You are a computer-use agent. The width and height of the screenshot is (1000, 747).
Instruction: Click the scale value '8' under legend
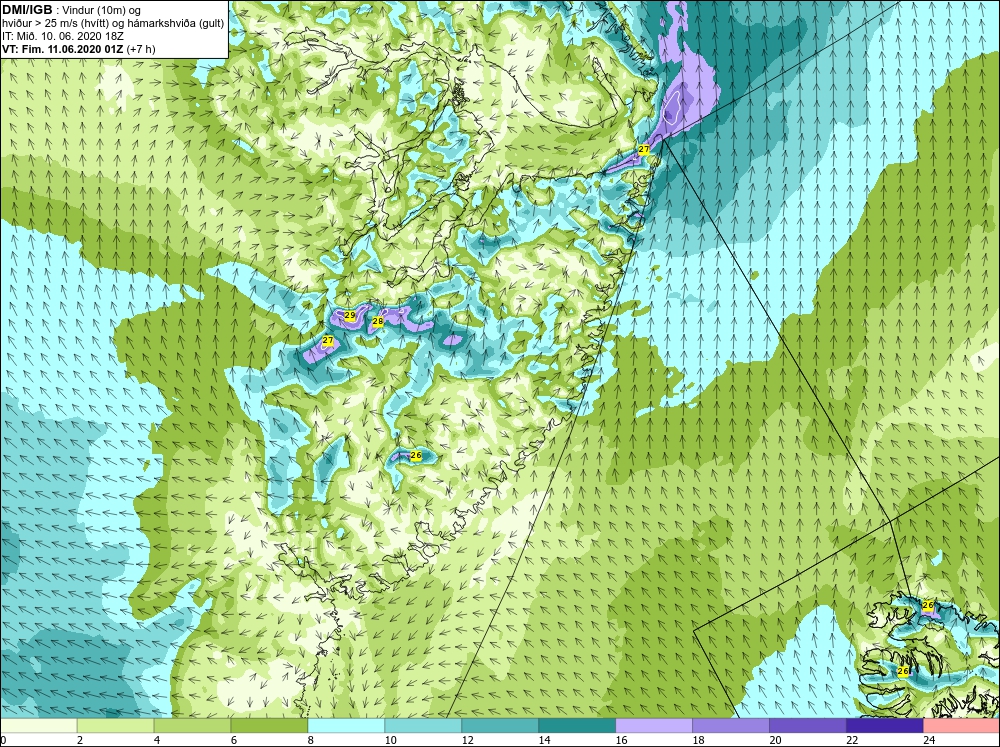click(x=311, y=740)
